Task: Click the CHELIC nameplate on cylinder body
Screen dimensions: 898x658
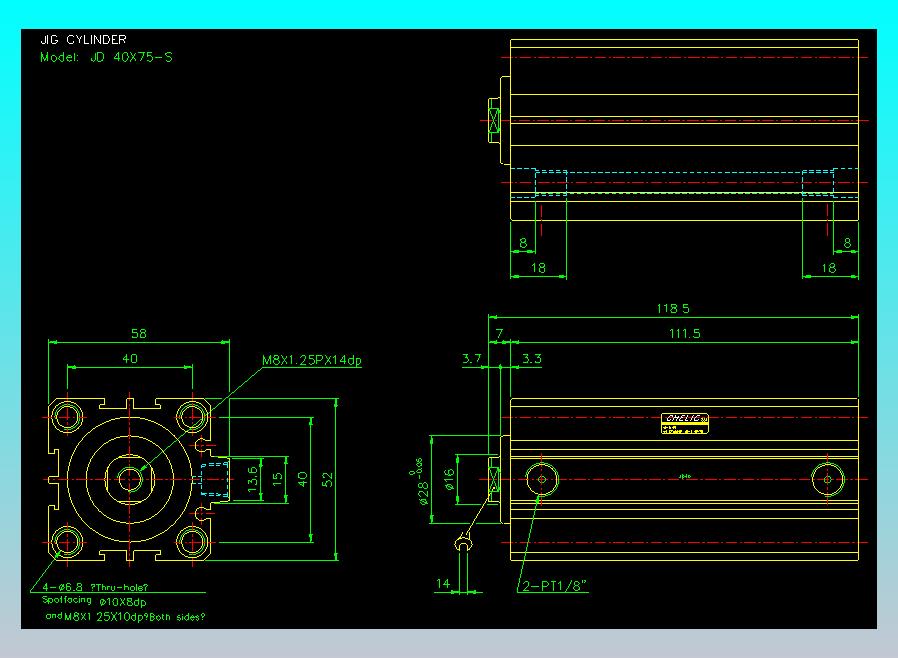Action: (x=684, y=423)
